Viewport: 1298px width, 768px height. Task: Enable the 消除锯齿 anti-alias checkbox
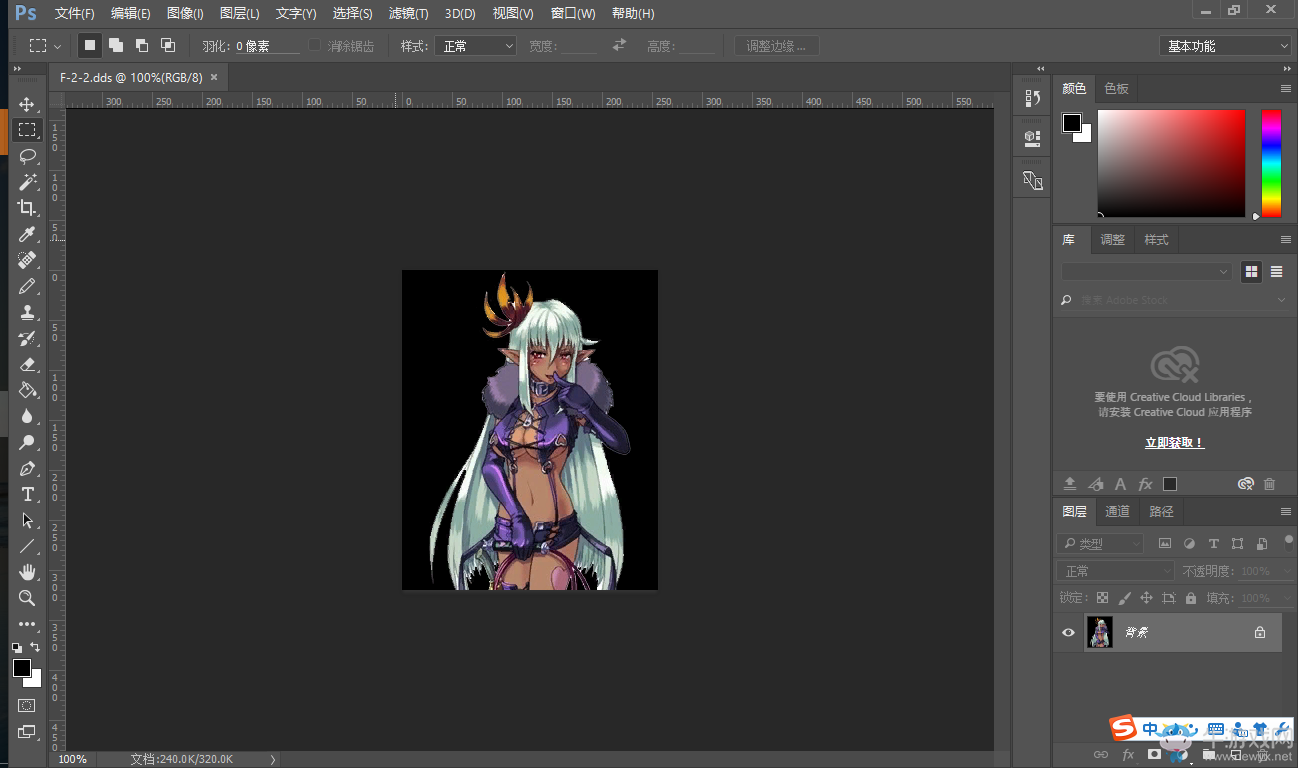[x=315, y=45]
